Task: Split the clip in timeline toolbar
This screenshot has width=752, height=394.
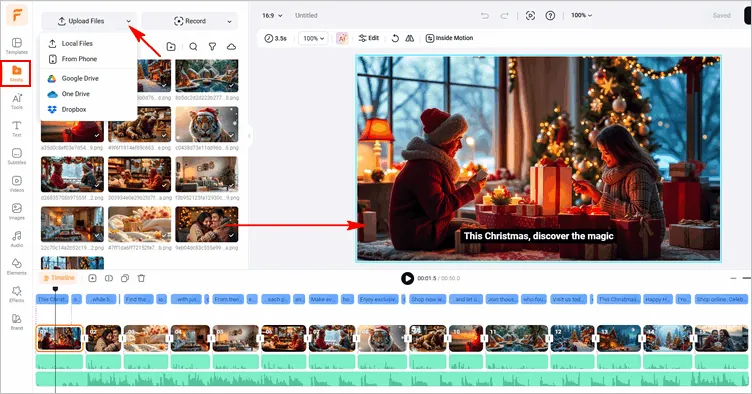Action: click(109, 278)
